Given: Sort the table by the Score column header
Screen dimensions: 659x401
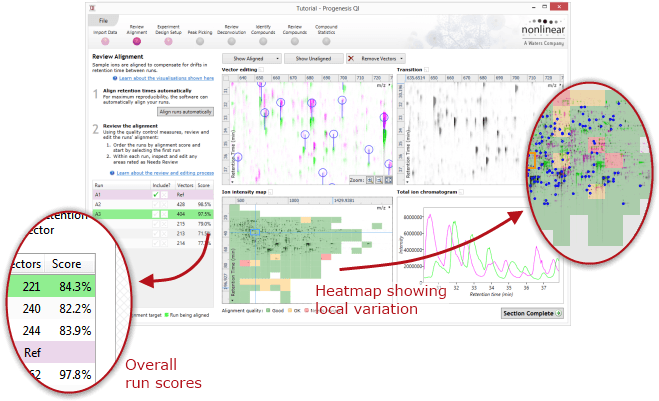Looking at the screenshot, I should tap(204, 185).
